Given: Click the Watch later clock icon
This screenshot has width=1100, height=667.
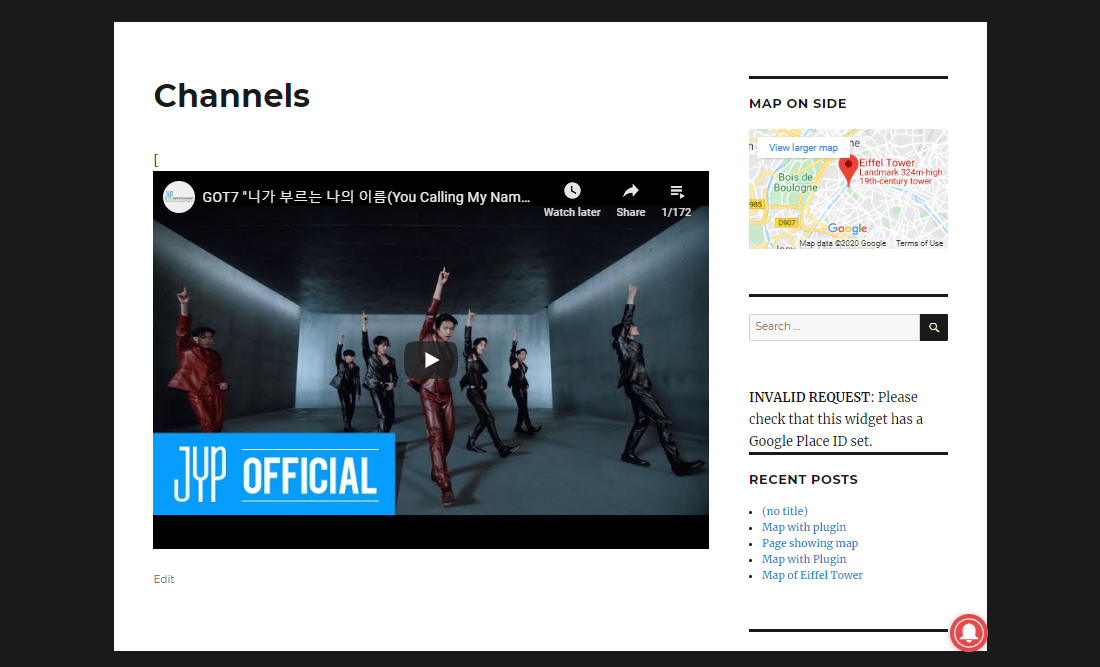Looking at the screenshot, I should point(571,190).
